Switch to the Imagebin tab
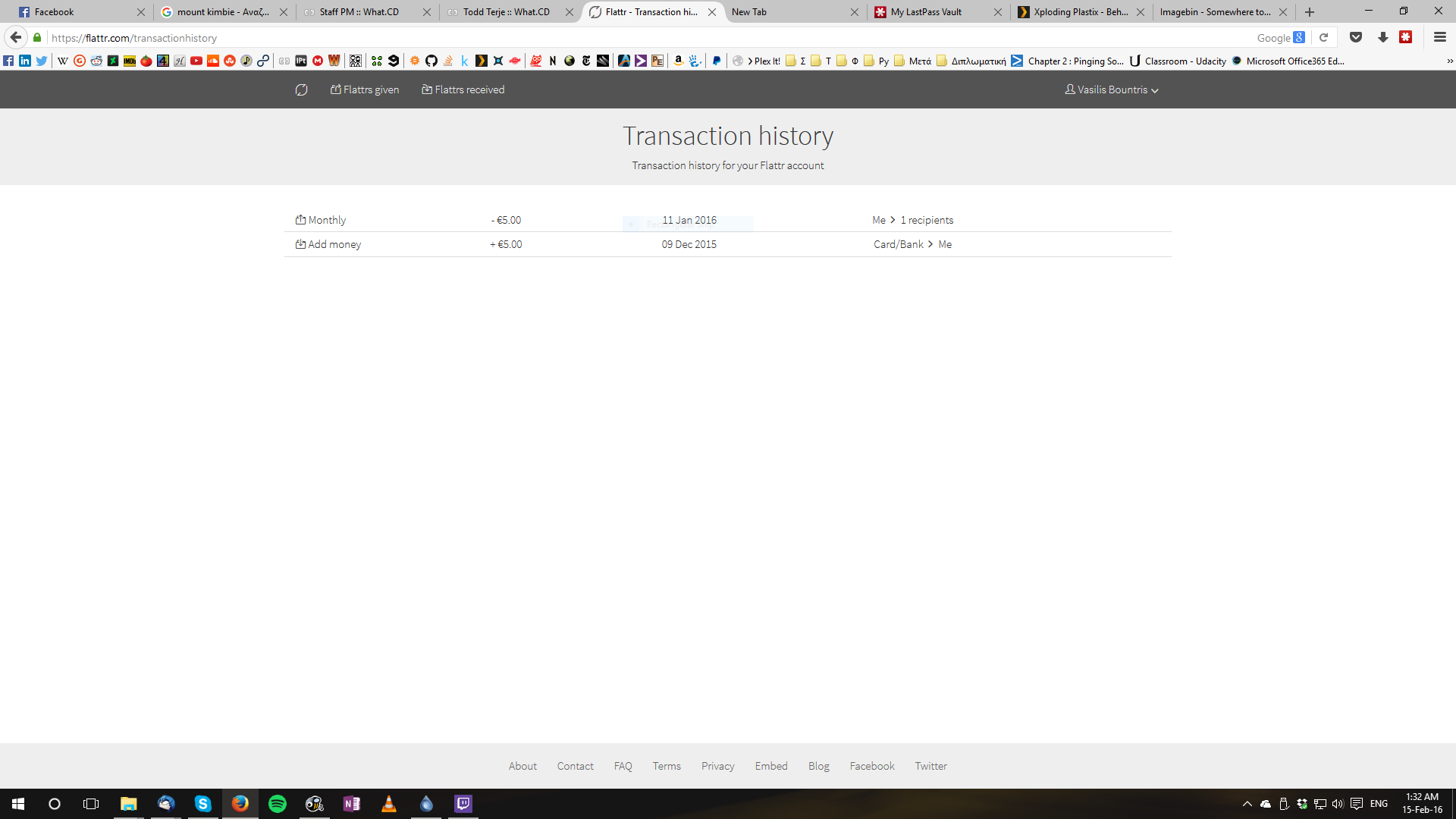This screenshot has height=819, width=1456. coord(1224,12)
